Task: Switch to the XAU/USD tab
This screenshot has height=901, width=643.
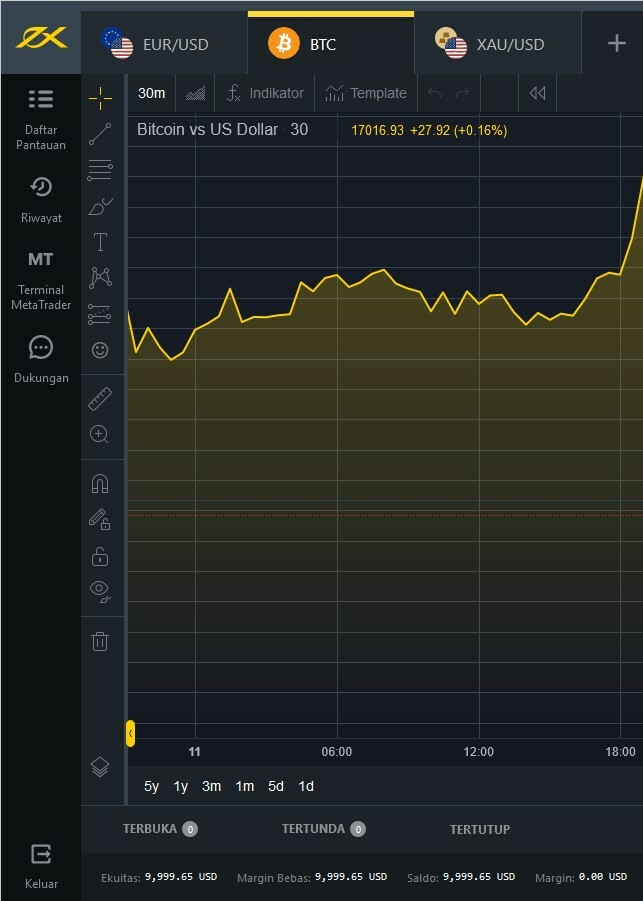Action: (498, 44)
